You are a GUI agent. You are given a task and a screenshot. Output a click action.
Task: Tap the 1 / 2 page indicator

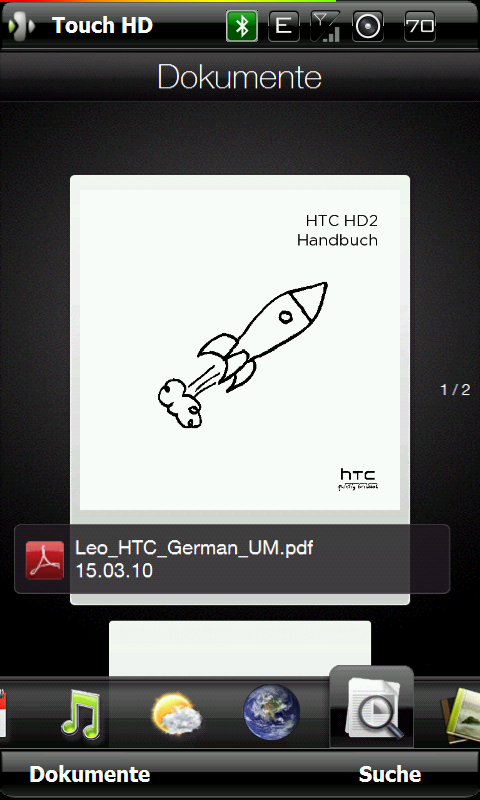(x=455, y=390)
